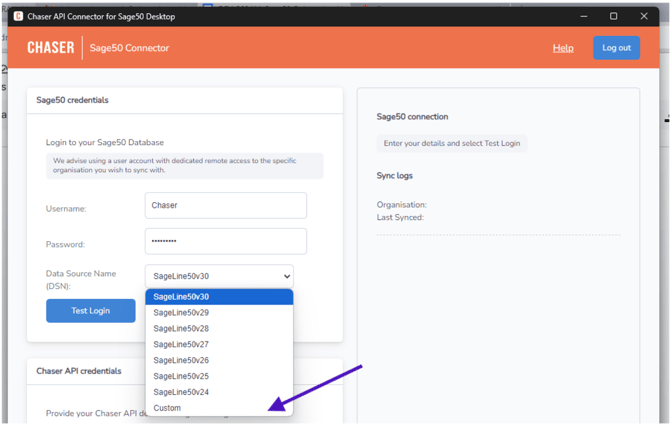Click the Password input field
The height and width of the screenshot is (437, 670).
(x=225, y=242)
